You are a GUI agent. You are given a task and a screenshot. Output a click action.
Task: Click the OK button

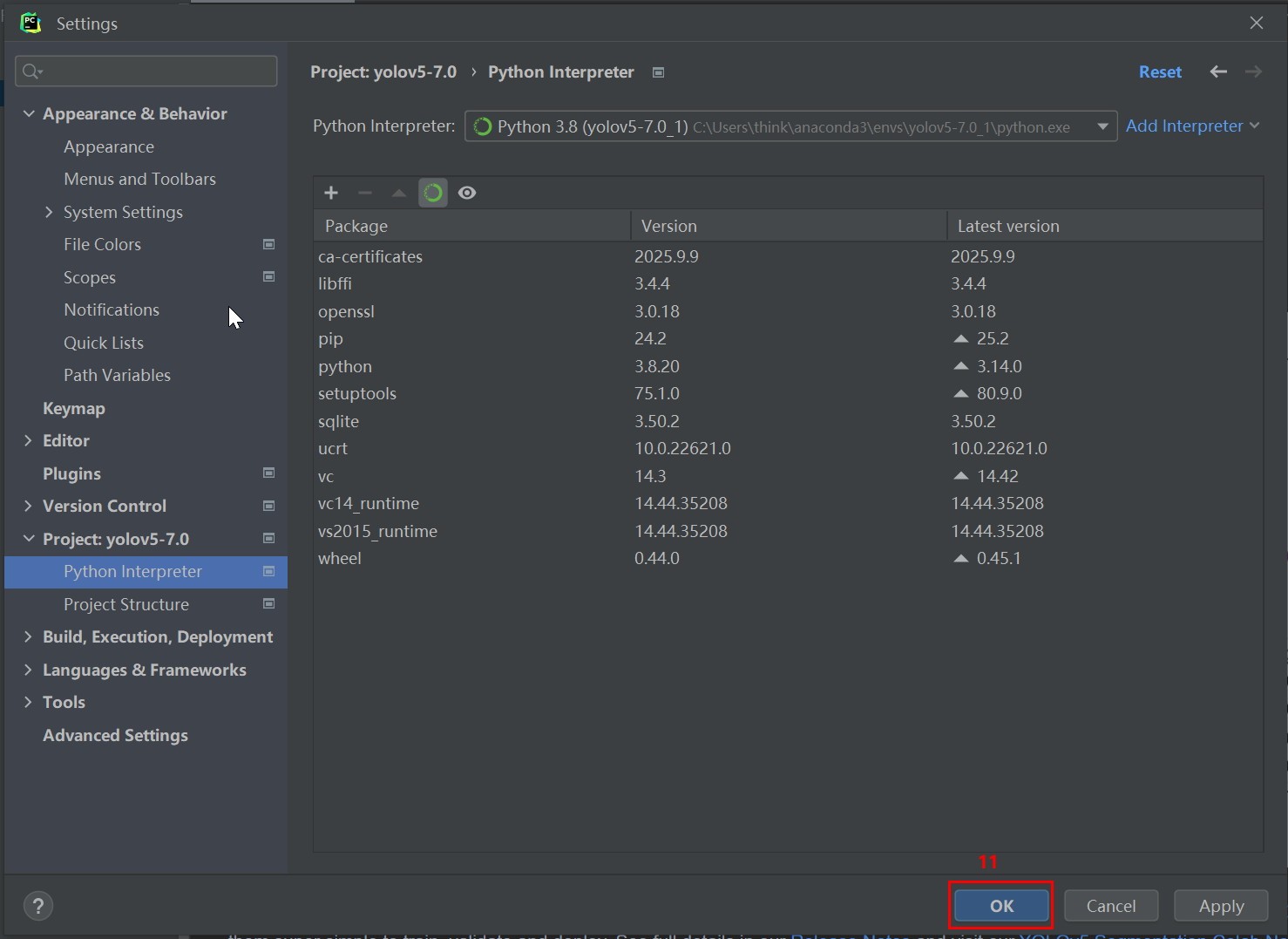coord(1001,906)
